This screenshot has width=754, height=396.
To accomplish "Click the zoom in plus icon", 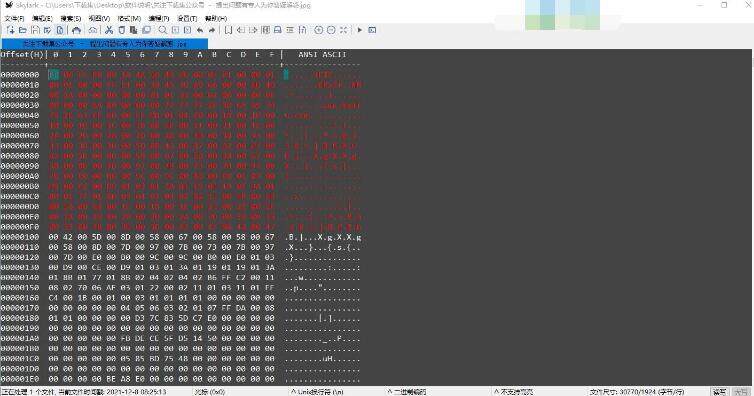I will (x=318, y=30).
